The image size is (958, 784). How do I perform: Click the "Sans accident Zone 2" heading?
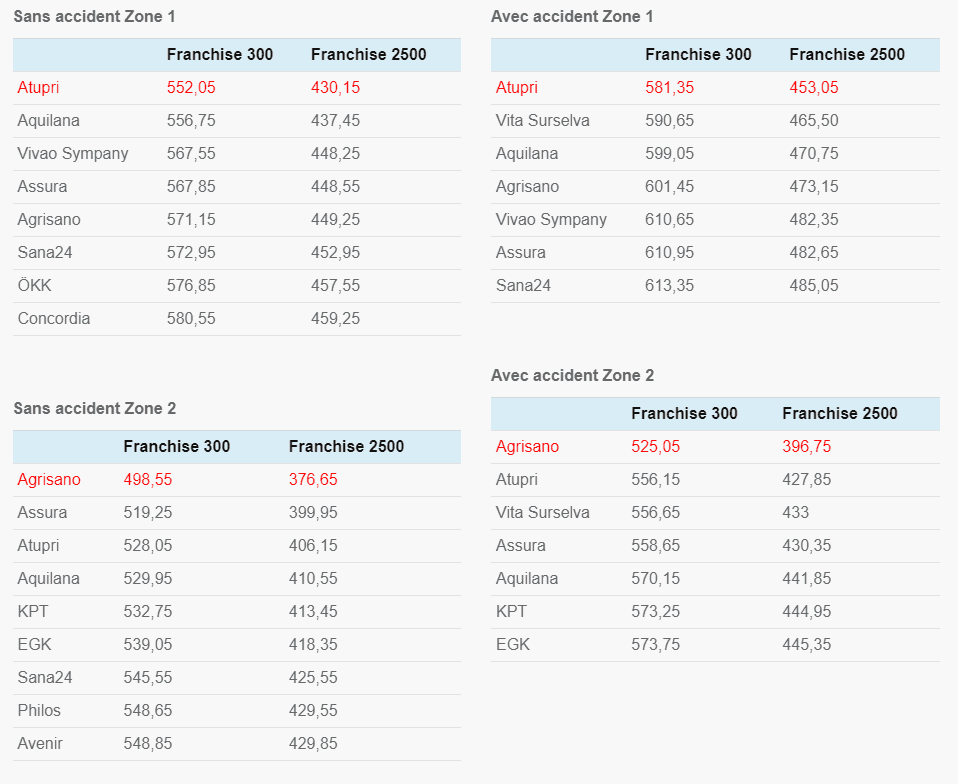pos(95,408)
